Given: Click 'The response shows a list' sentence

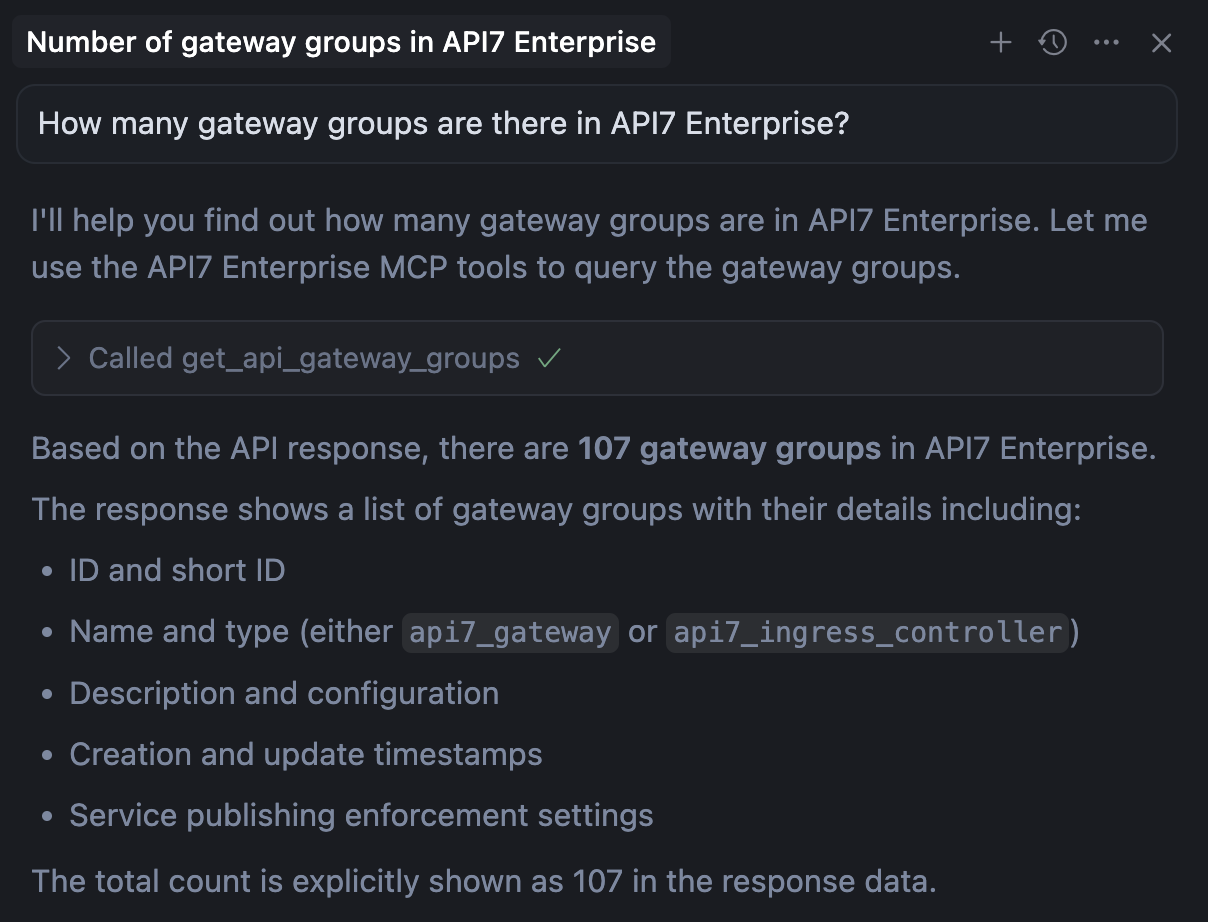Looking at the screenshot, I should coord(556,509).
